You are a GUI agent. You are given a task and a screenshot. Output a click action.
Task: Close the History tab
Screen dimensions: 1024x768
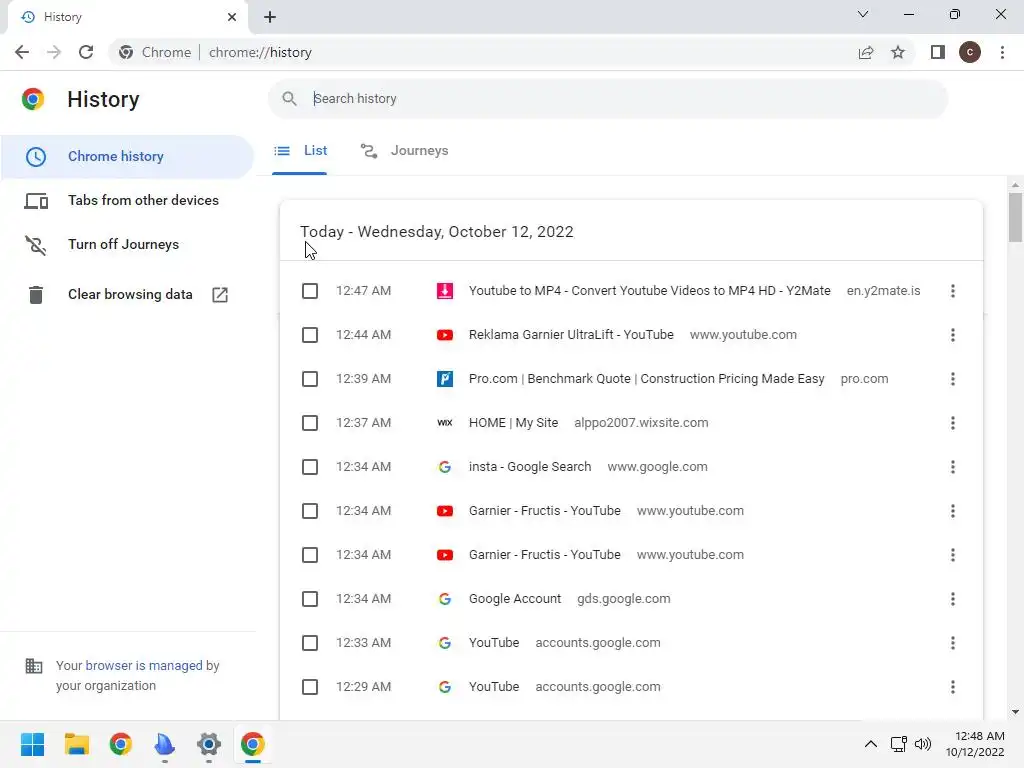click(x=232, y=17)
